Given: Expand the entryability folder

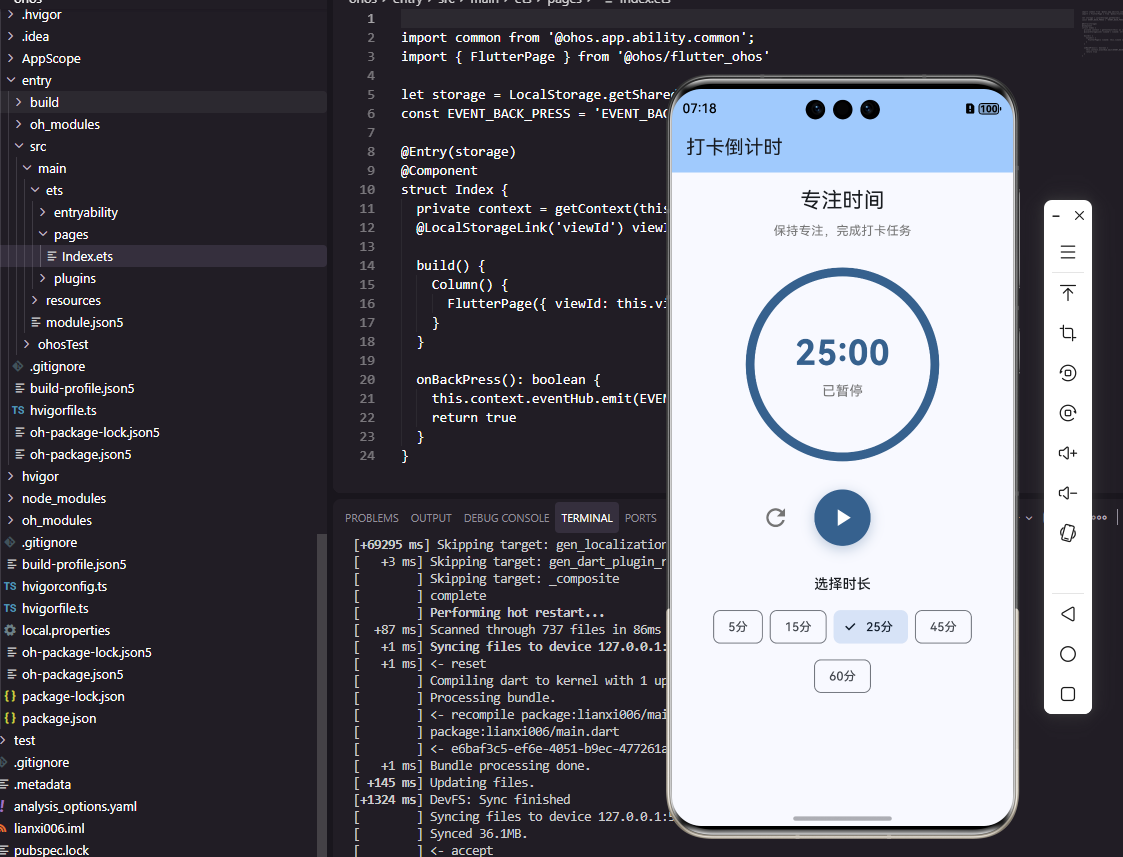Looking at the screenshot, I should click(163, 213).
